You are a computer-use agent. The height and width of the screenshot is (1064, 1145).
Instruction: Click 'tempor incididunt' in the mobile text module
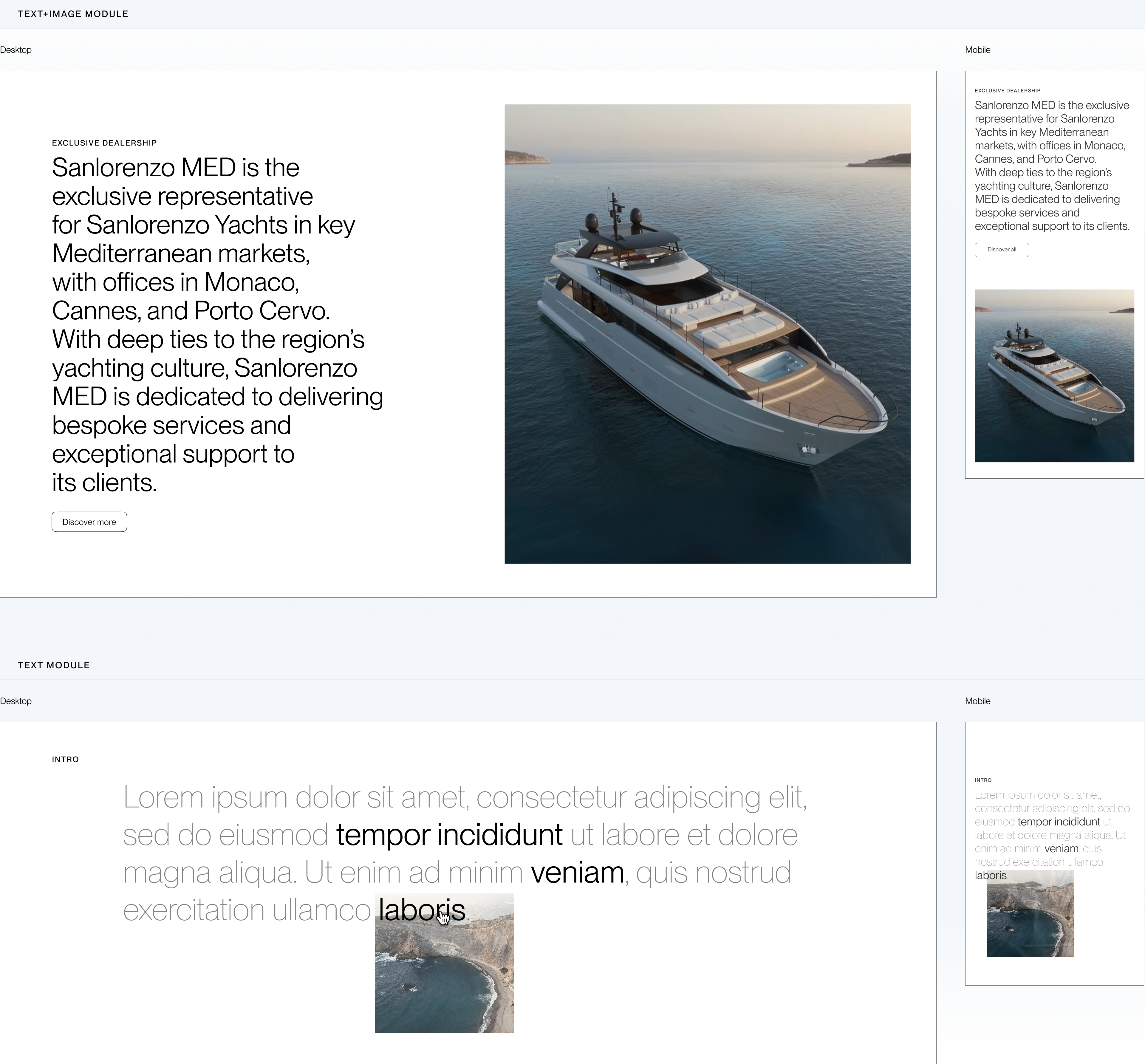point(1059,822)
